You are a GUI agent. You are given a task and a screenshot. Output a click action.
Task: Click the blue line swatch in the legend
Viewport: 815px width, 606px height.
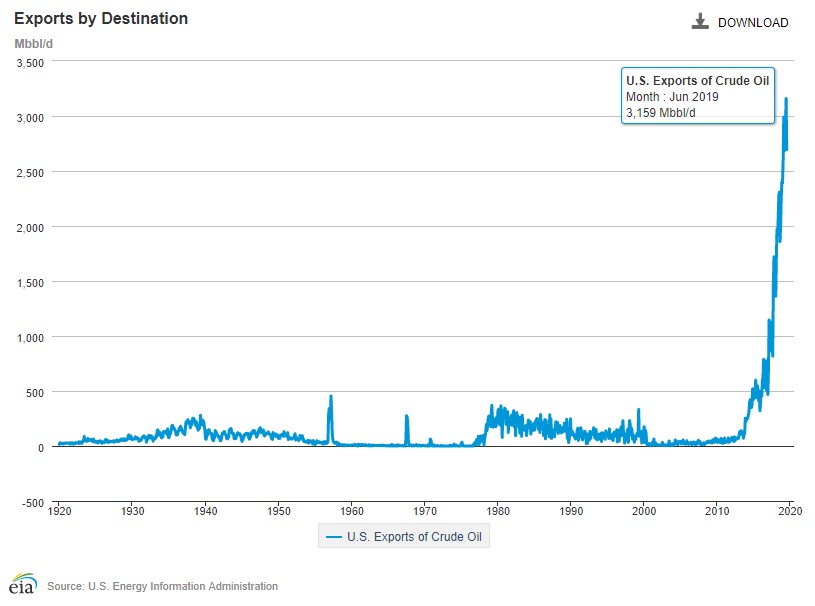tap(334, 537)
